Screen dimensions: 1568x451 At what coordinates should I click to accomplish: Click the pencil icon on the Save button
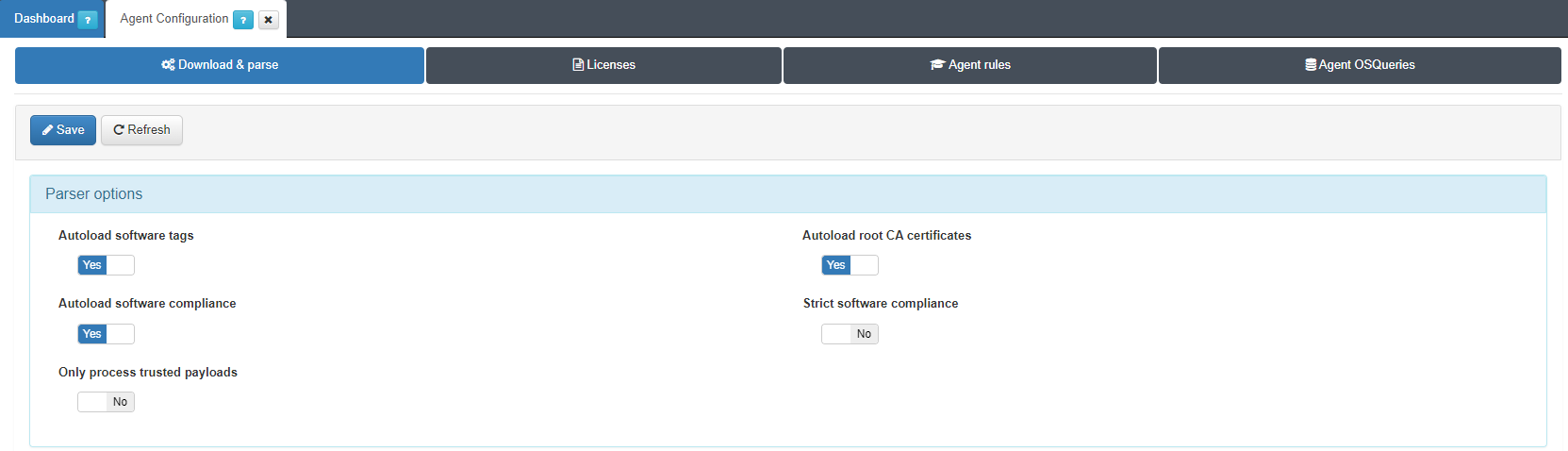click(47, 130)
